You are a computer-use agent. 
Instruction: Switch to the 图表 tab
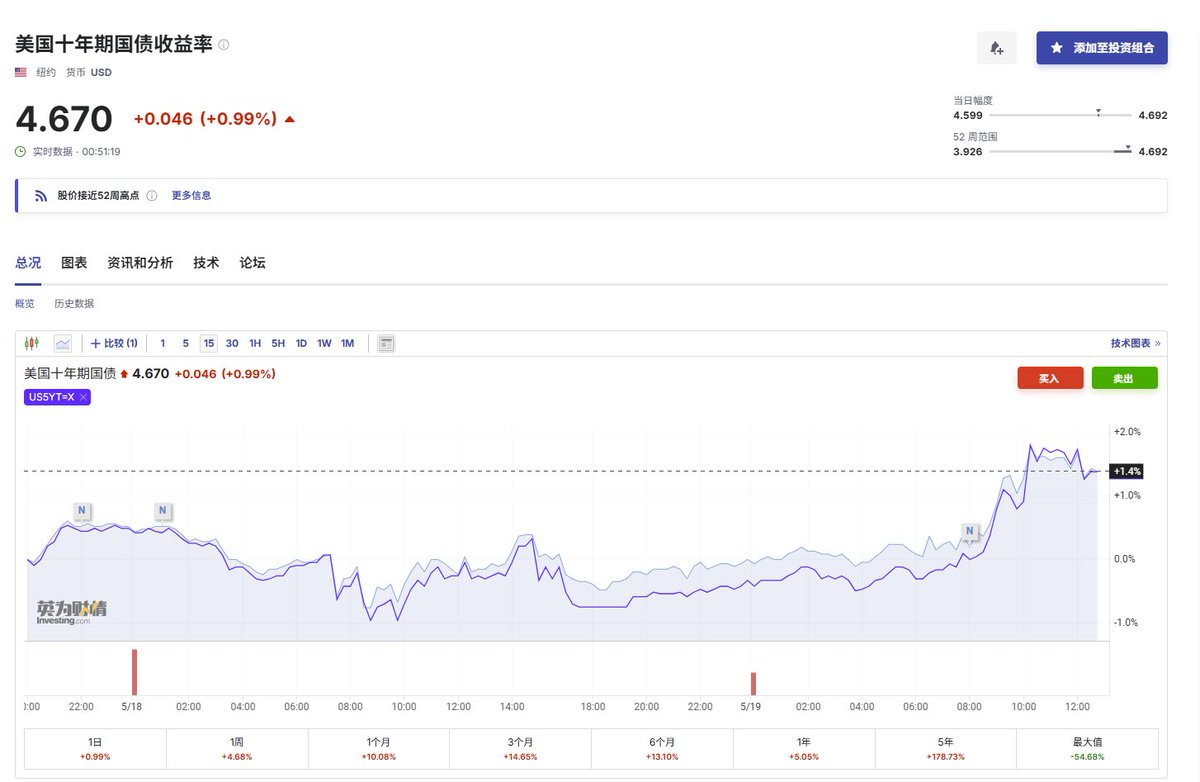(x=74, y=263)
